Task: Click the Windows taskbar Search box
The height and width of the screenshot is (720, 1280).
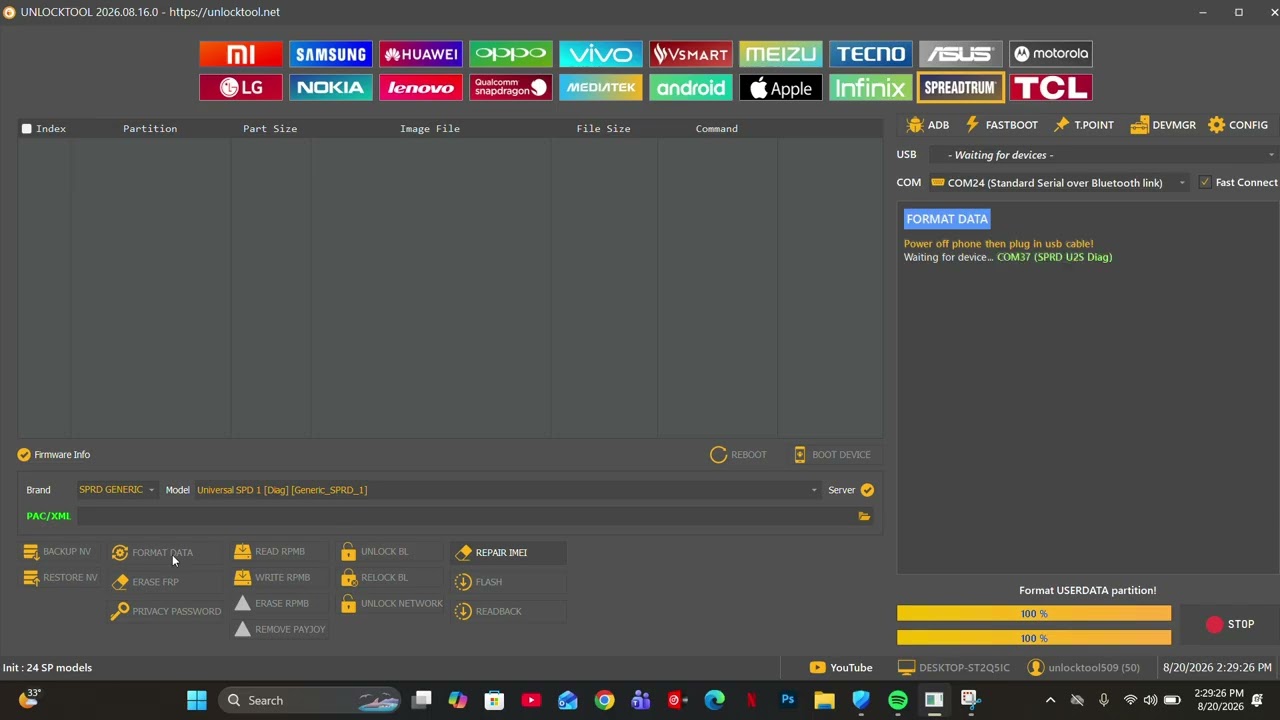Action: pyautogui.click(x=309, y=700)
